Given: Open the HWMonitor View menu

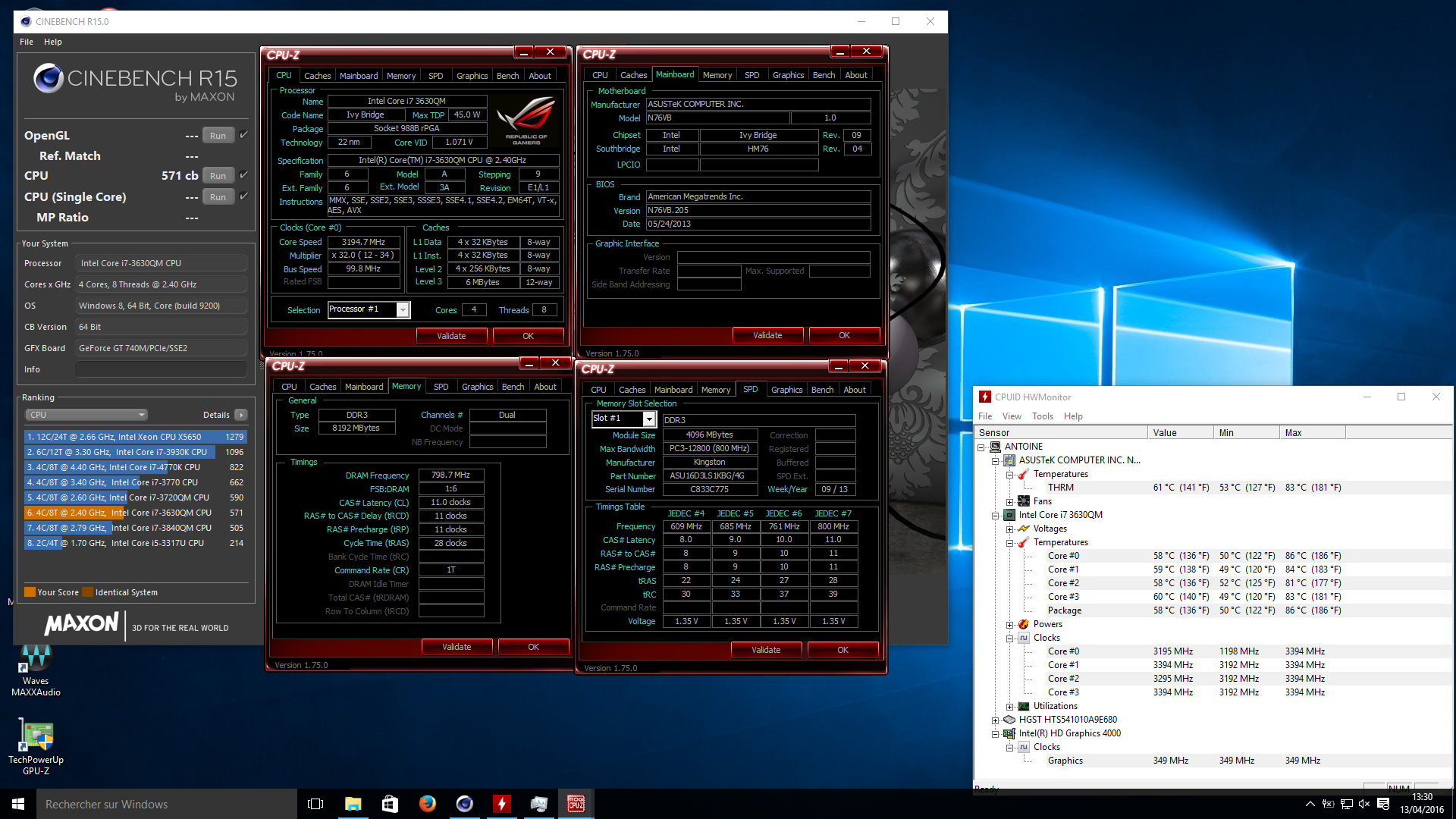Looking at the screenshot, I should pyautogui.click(x=1012, y=416).
